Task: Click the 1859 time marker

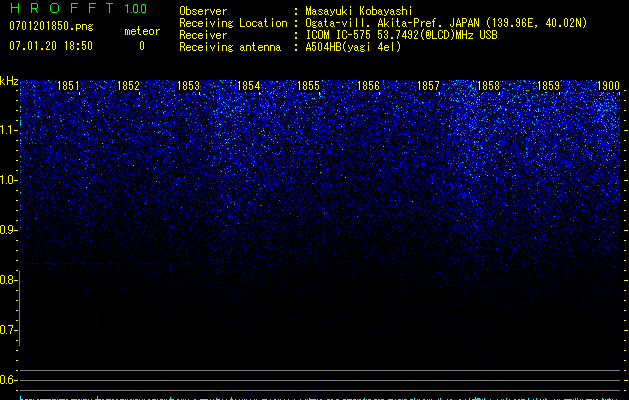Action: click(548, 85)
